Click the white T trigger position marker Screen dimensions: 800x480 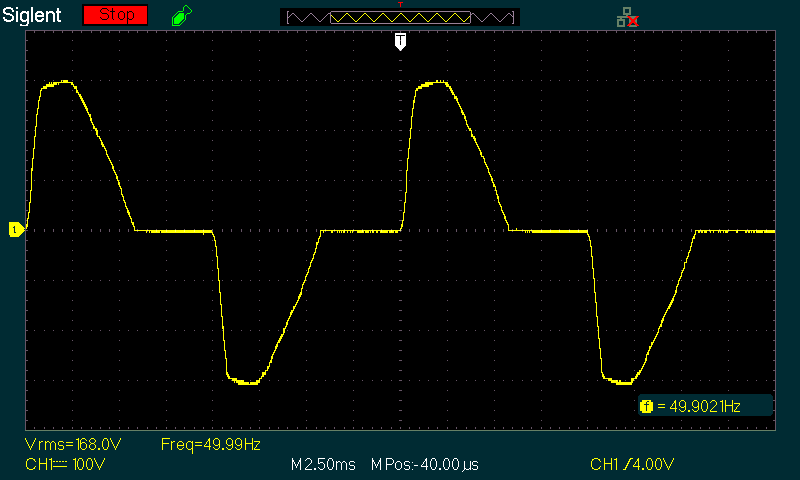pos(401,41)
